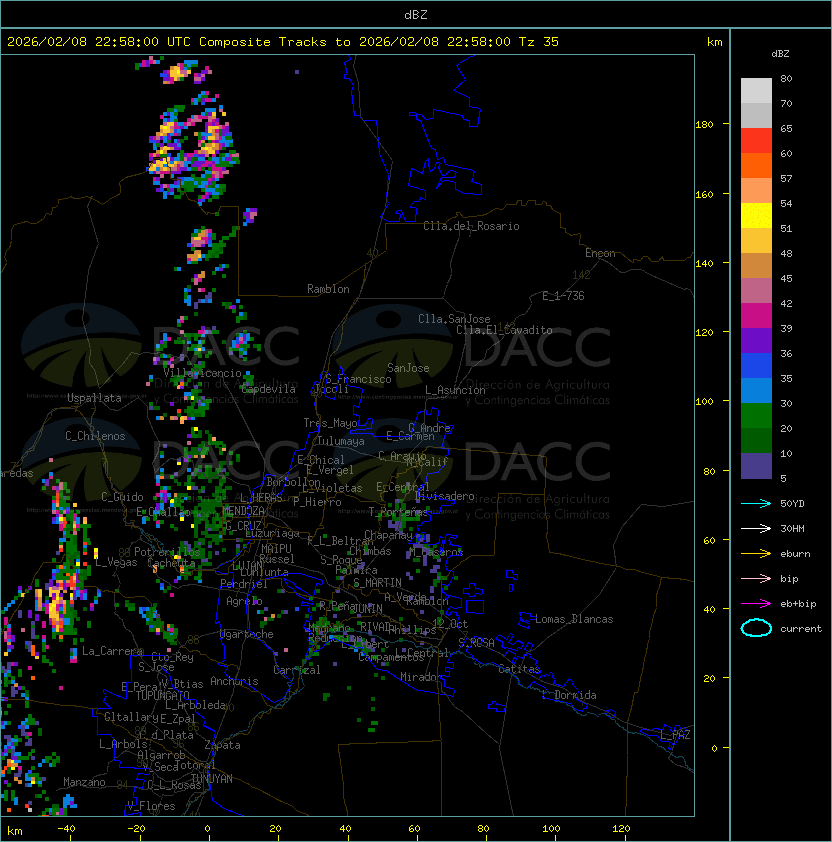The width and height of the screenshot is (832, 842).
Task: Click the pink bip arrow legend icon
Action: (756, 578)
